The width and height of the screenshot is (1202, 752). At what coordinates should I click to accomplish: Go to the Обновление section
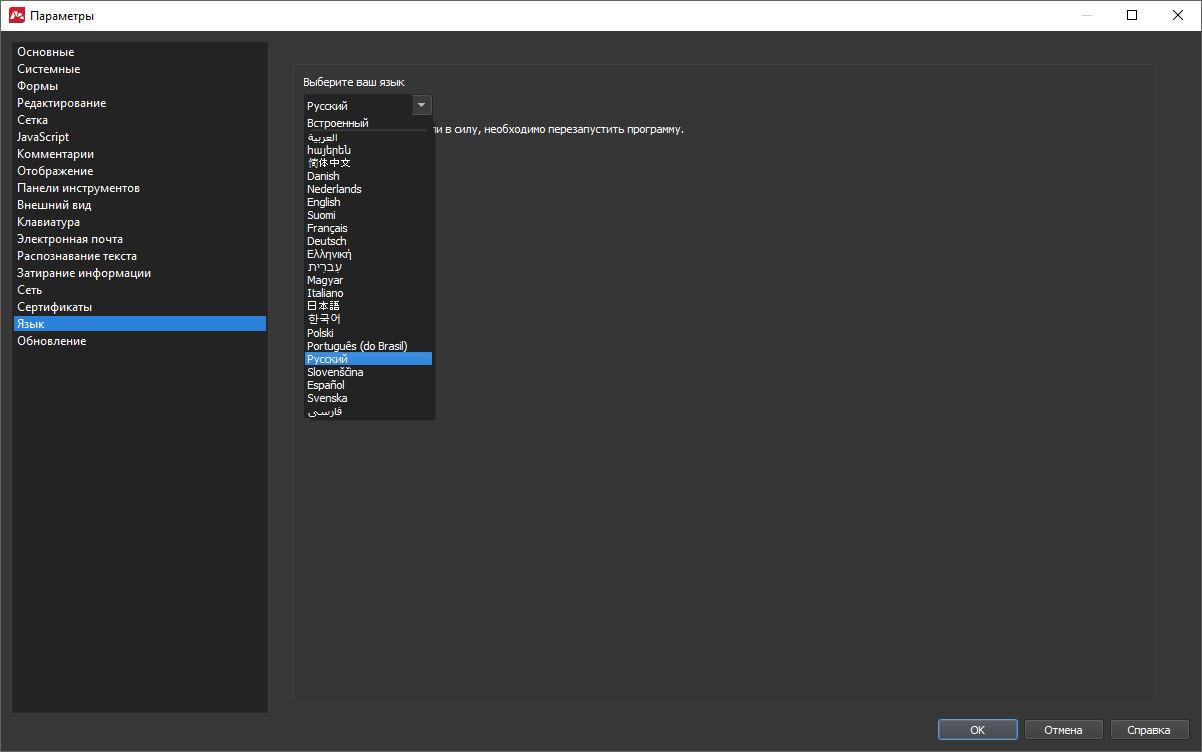coord(52,341)
